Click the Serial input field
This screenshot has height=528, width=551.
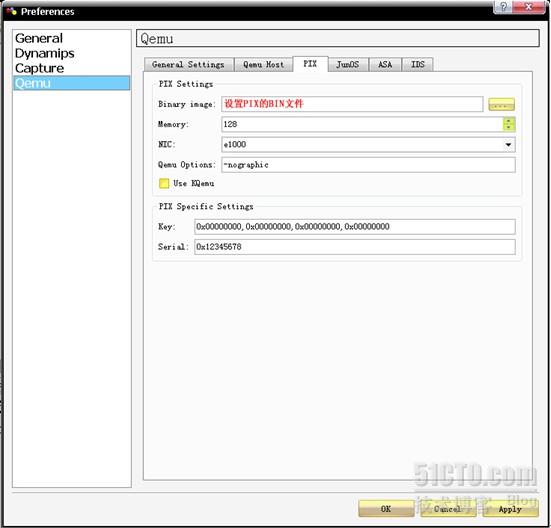[355, 247]
